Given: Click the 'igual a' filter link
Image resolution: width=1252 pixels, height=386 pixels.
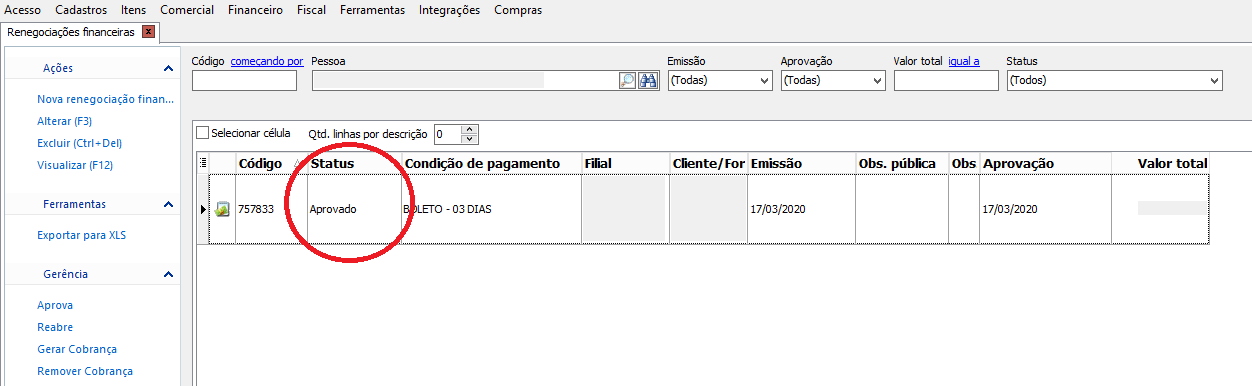Looking at the screenshot, I should [964, 61].
